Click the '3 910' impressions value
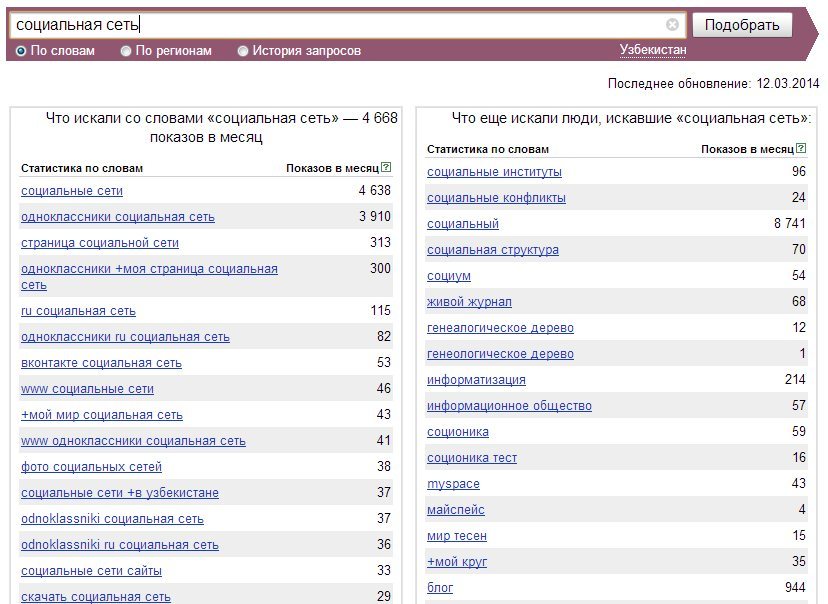The image size is (828, 604). (x=374, y=216)
